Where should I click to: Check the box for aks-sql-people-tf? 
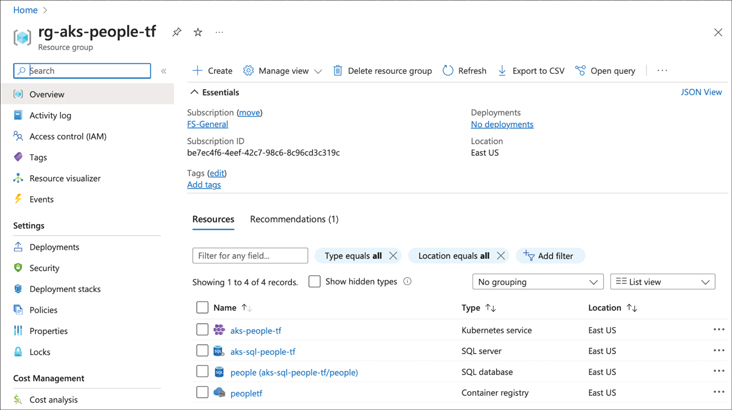(x=202, y=351)
